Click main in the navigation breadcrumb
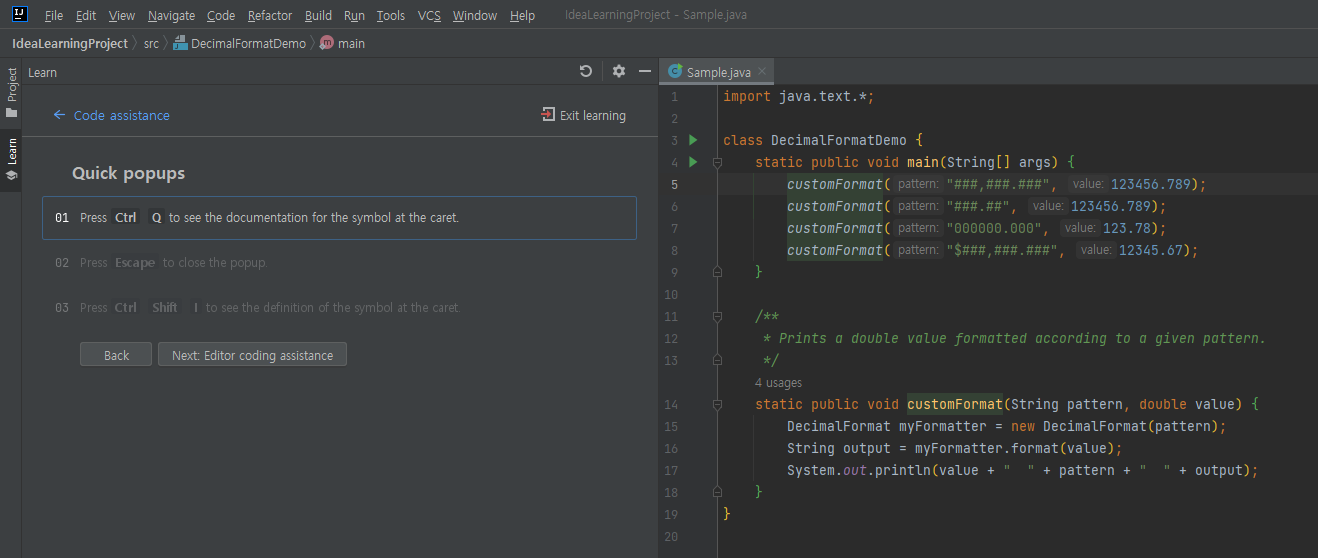The image size is (1318, 558). point(351,44)
